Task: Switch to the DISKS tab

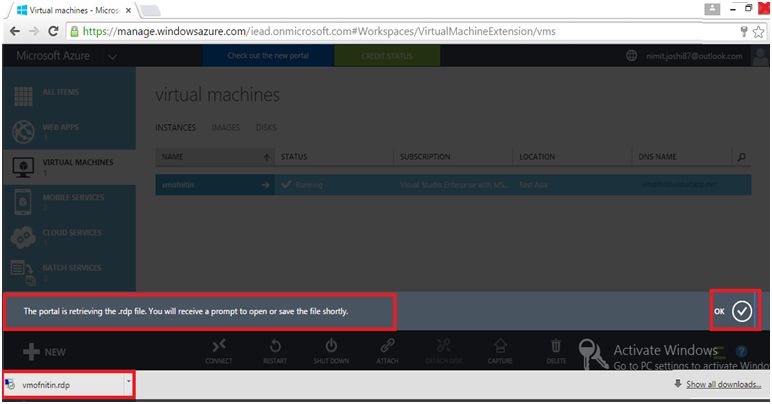Action: tap(266, 128)
